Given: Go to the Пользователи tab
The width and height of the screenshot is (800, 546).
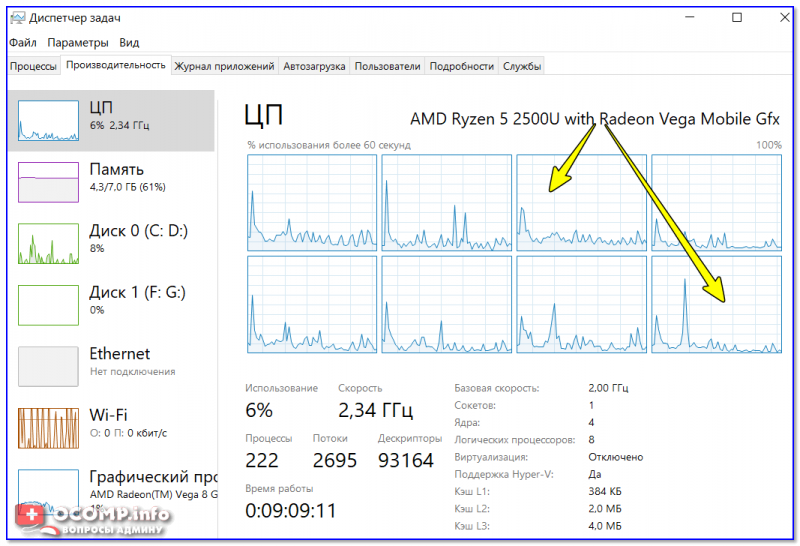Looking at the screenshot, I should (x=387, y=66).
